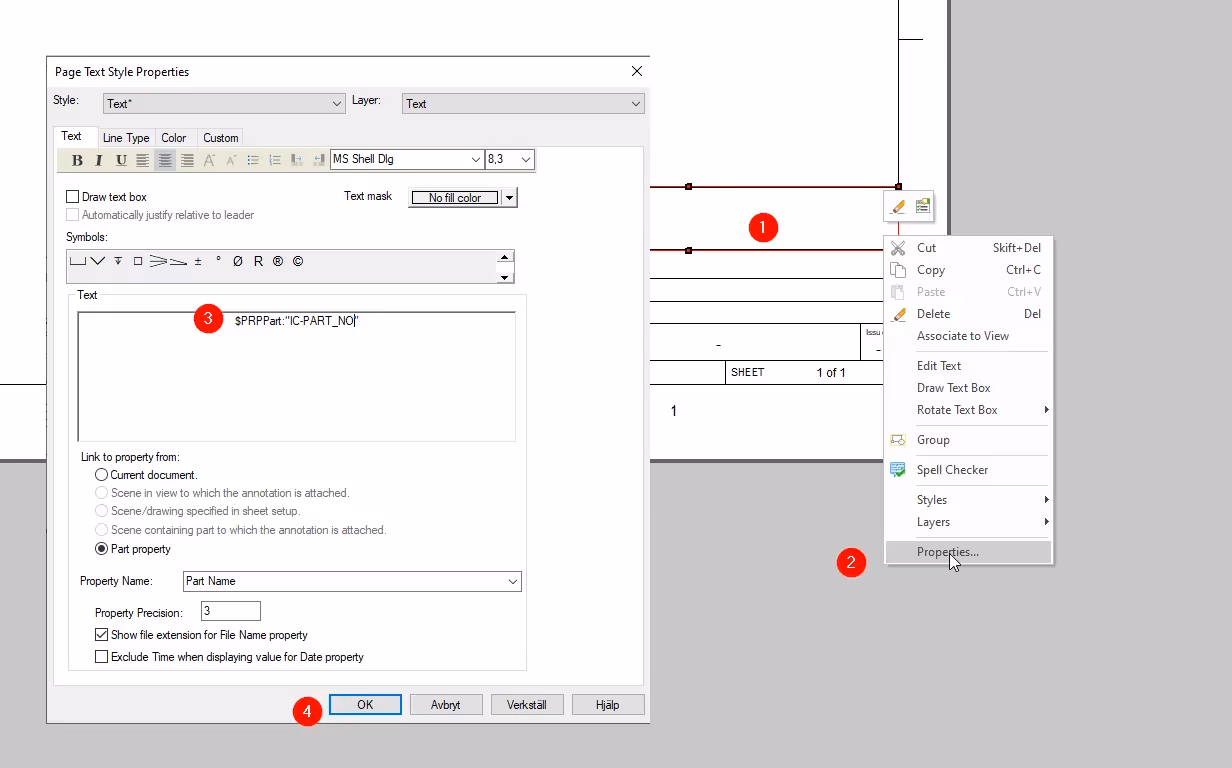Select the Current document radio button
This screenshot has width=1232, height=768.
[x=101, y=475]
